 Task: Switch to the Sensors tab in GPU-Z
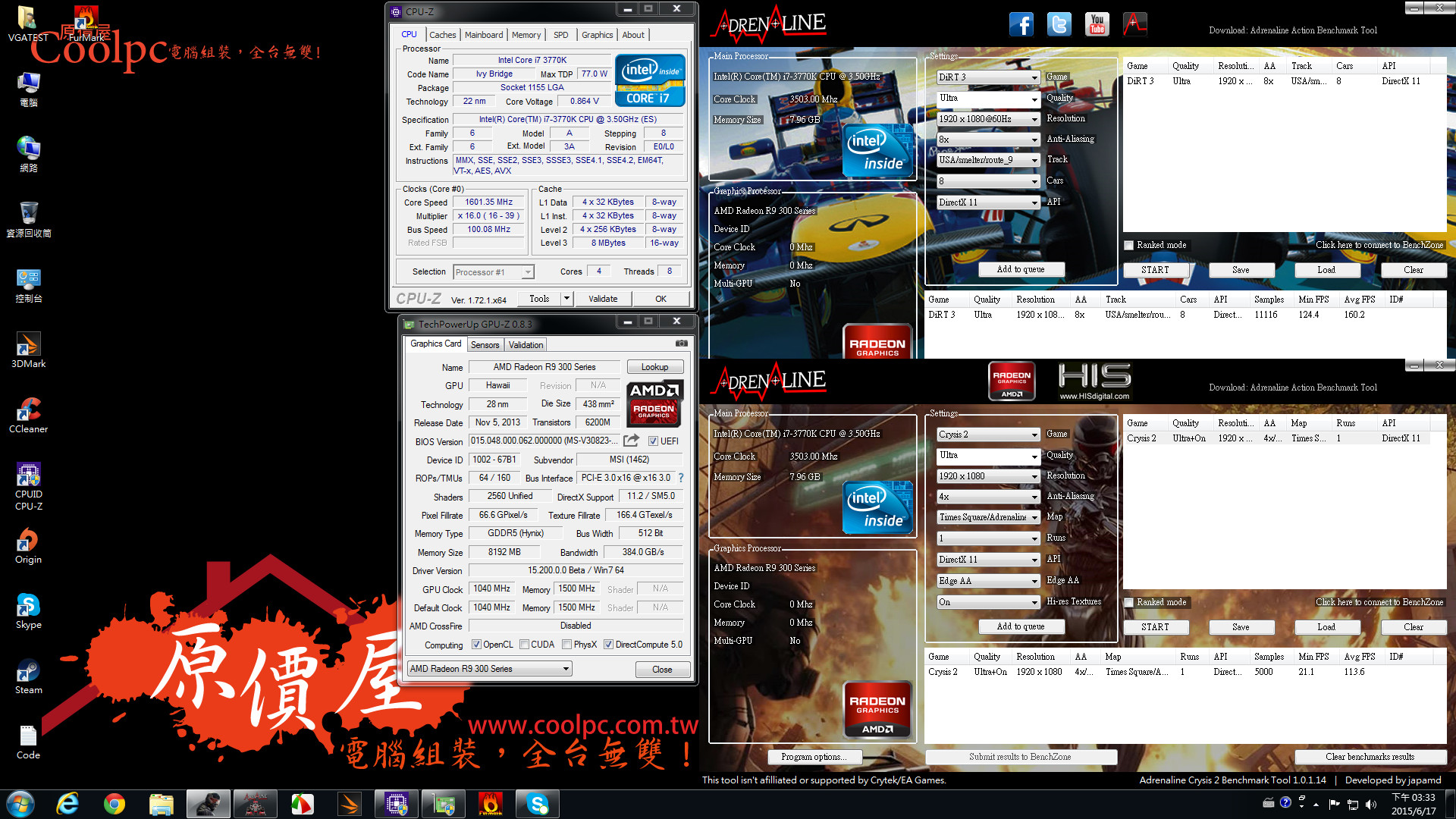[x=485, y=345]
